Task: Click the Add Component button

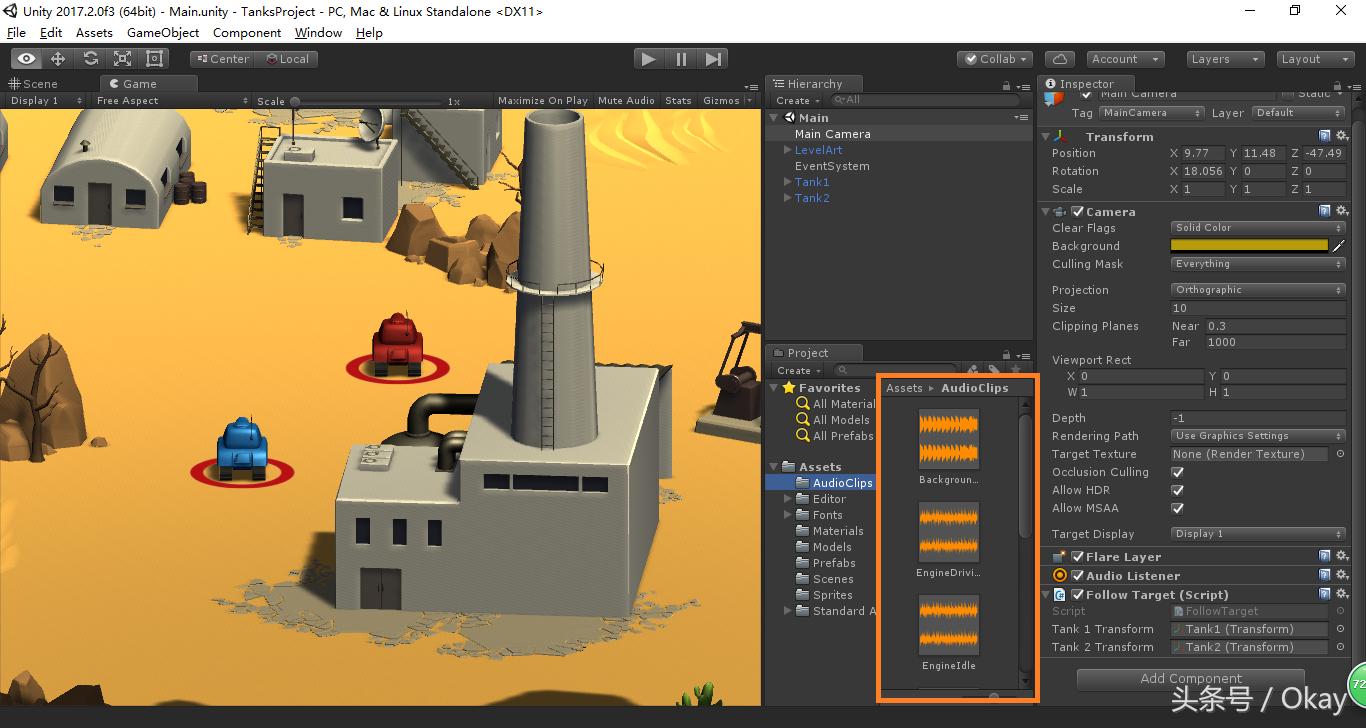Action: (x=1190, y=678)
